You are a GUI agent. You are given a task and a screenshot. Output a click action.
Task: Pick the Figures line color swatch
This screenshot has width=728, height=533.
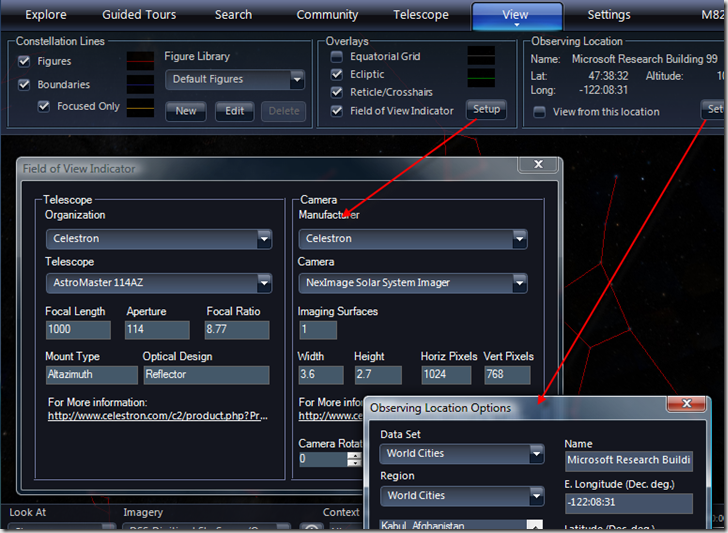(140, 61)
